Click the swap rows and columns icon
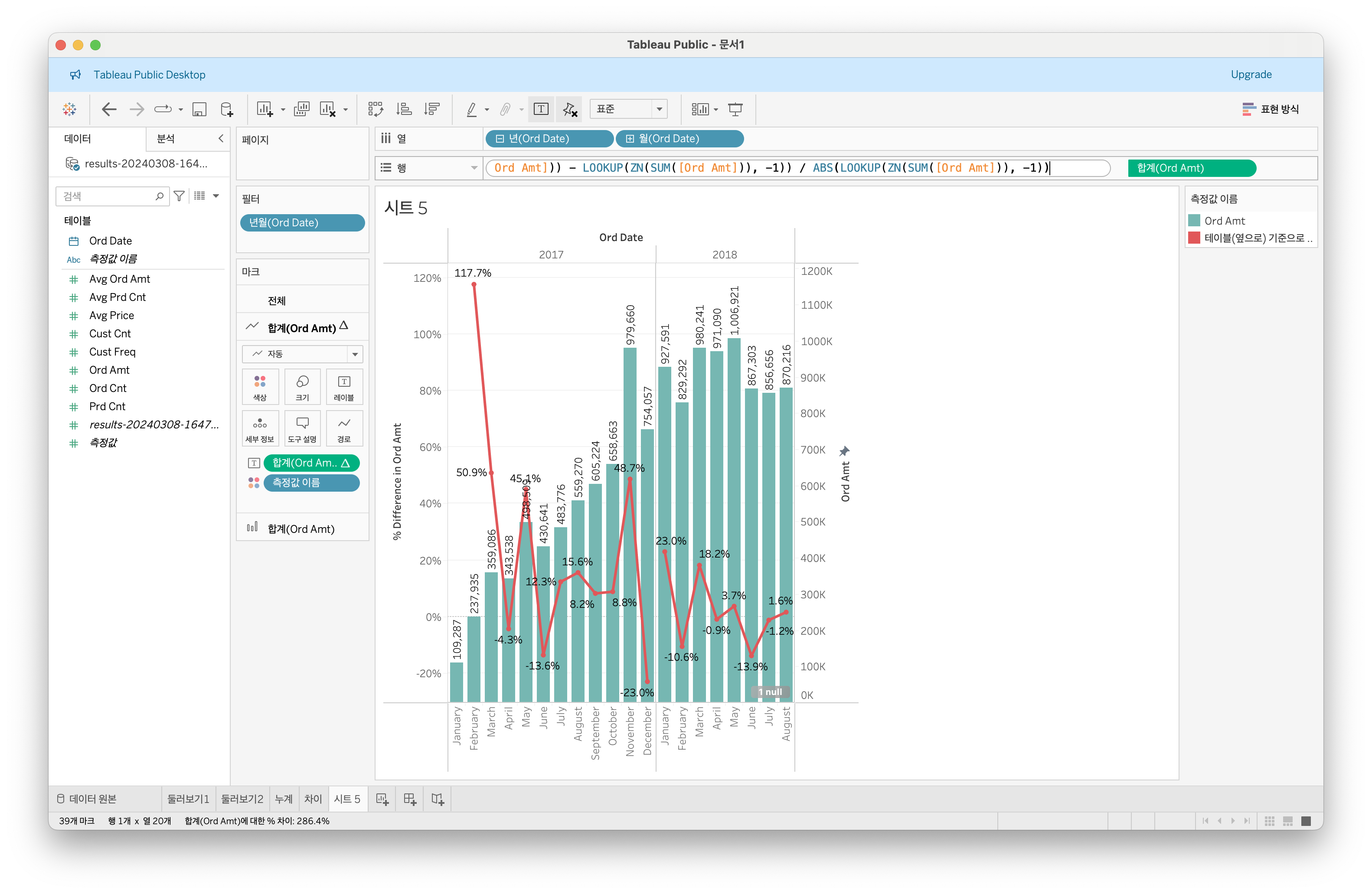The height and width of the screenshot is (894, 1372). [x=376, y=109]
